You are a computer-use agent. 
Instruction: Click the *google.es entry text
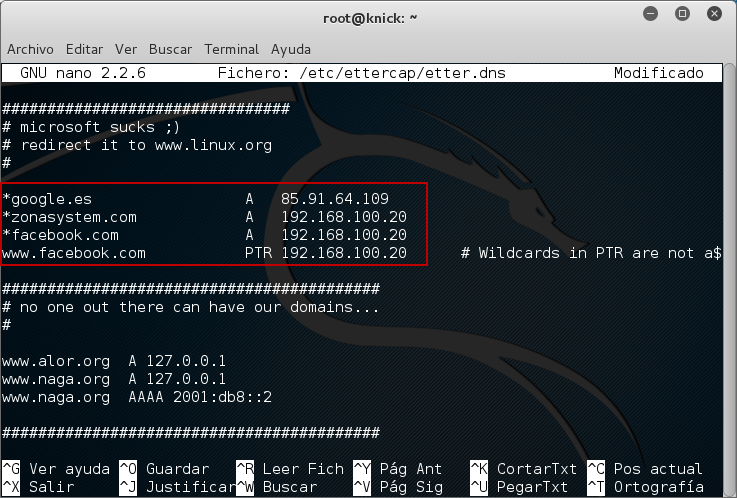click(47, 199)
